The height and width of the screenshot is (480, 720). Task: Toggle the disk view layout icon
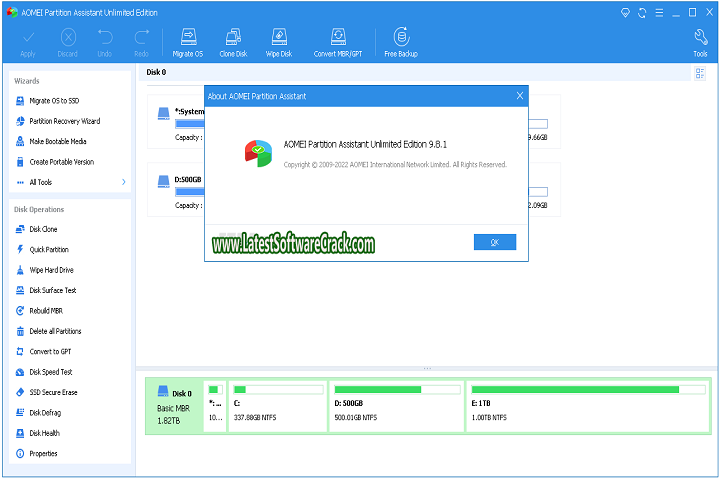point(700,73)
